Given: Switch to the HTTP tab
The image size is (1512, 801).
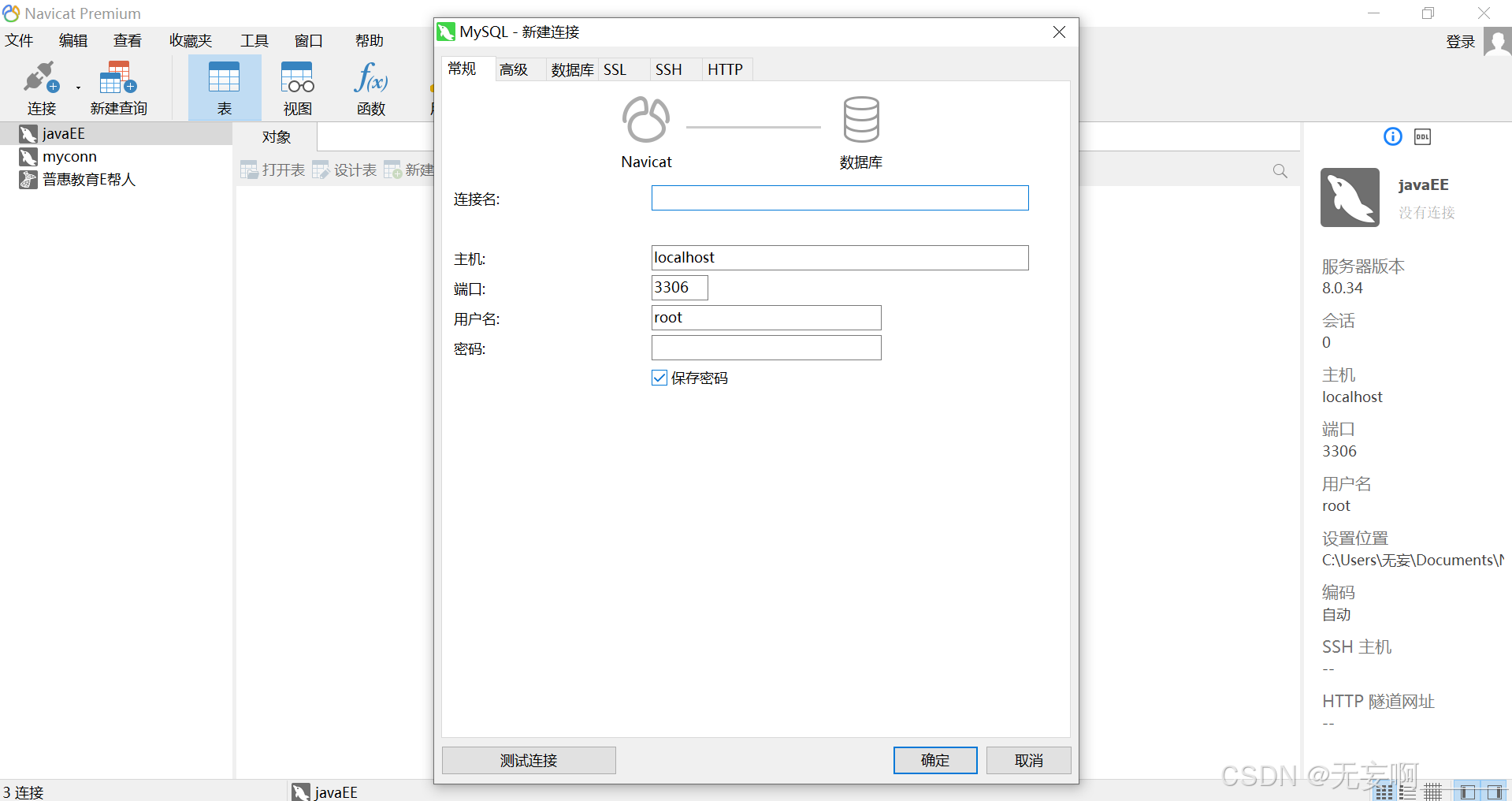Looking at the screenshot, I should (726, 69).
